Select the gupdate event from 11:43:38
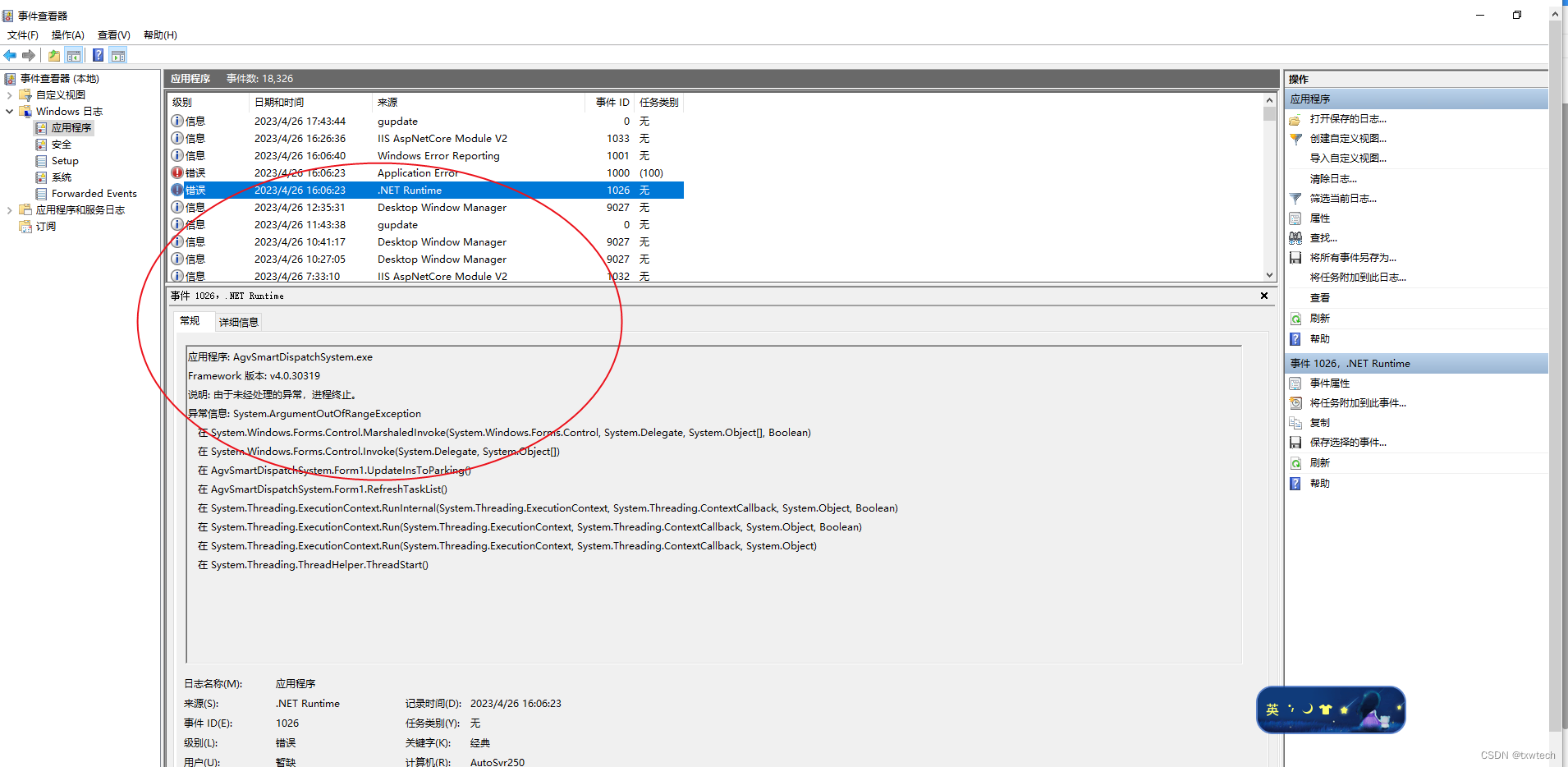 [425, 225]
